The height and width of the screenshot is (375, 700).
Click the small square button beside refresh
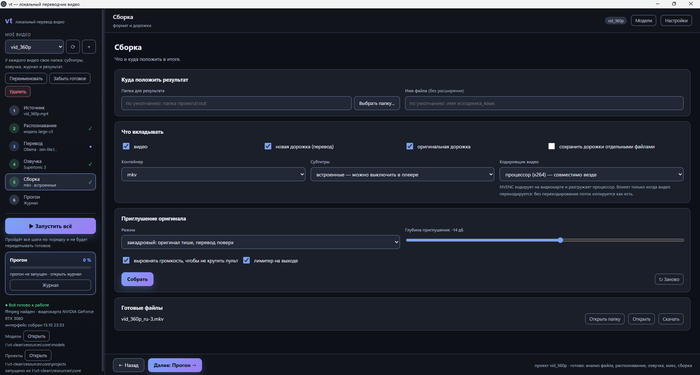[89, 46]
